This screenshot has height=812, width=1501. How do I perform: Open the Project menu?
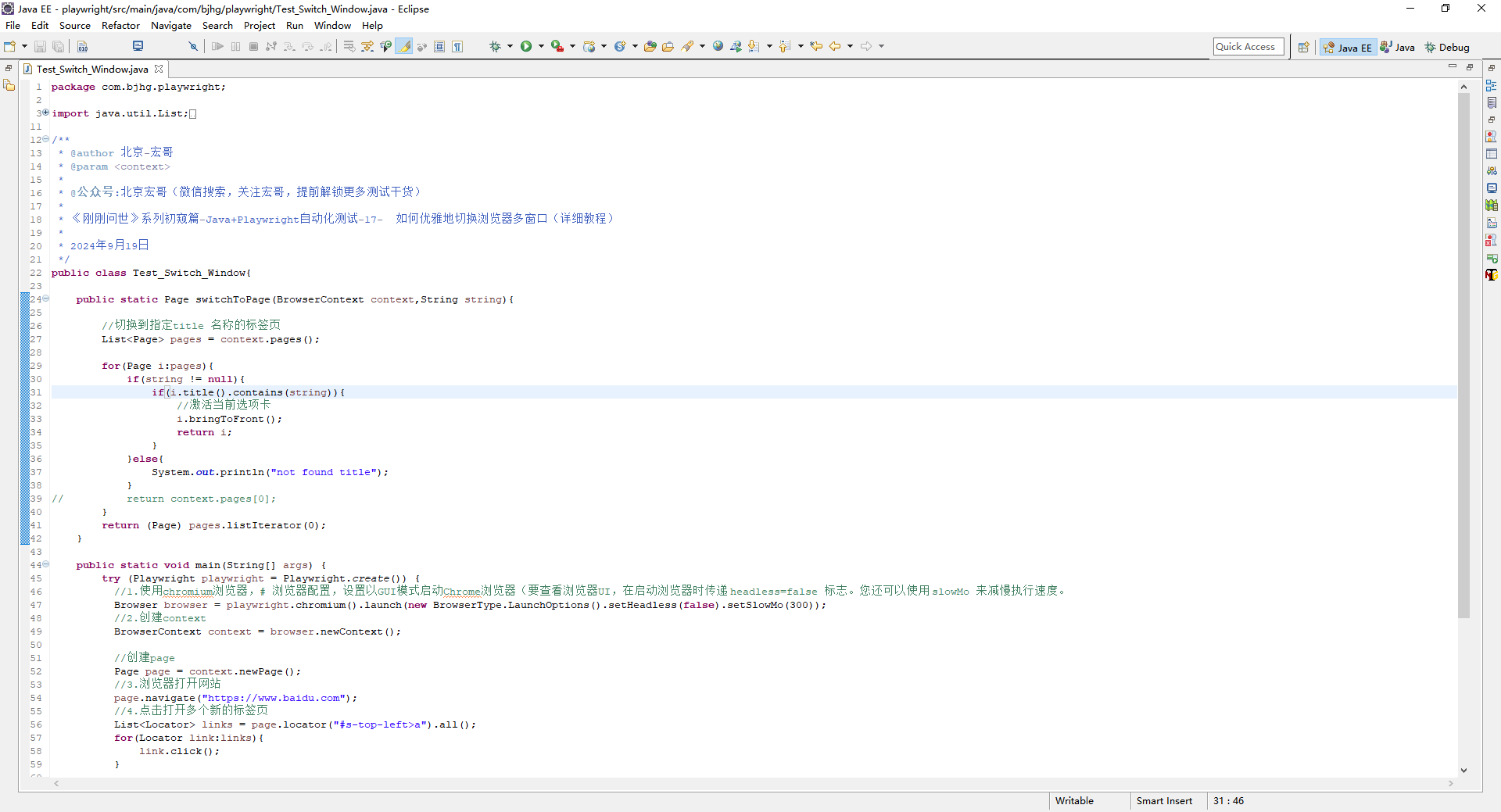coord(260,25)
